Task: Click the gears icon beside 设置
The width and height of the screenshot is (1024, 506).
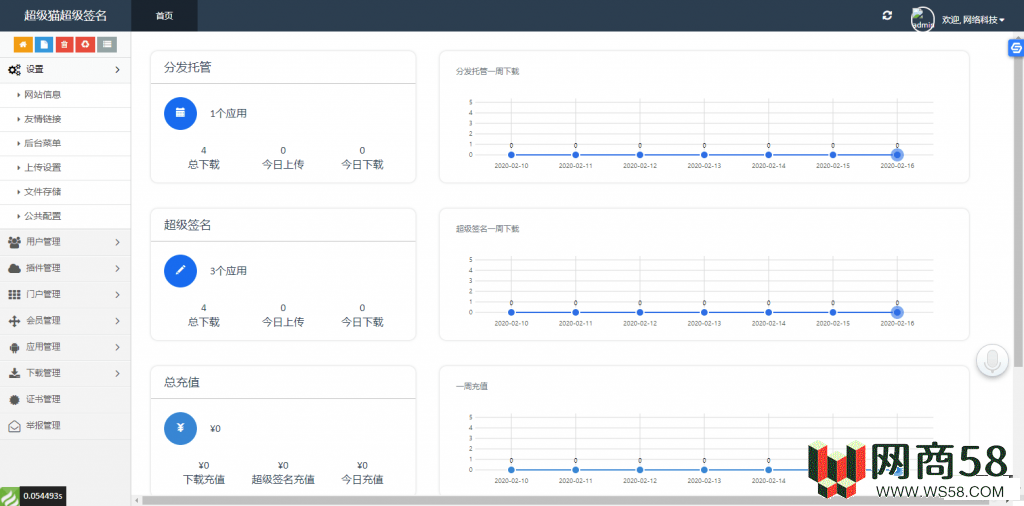Action: 14,69
